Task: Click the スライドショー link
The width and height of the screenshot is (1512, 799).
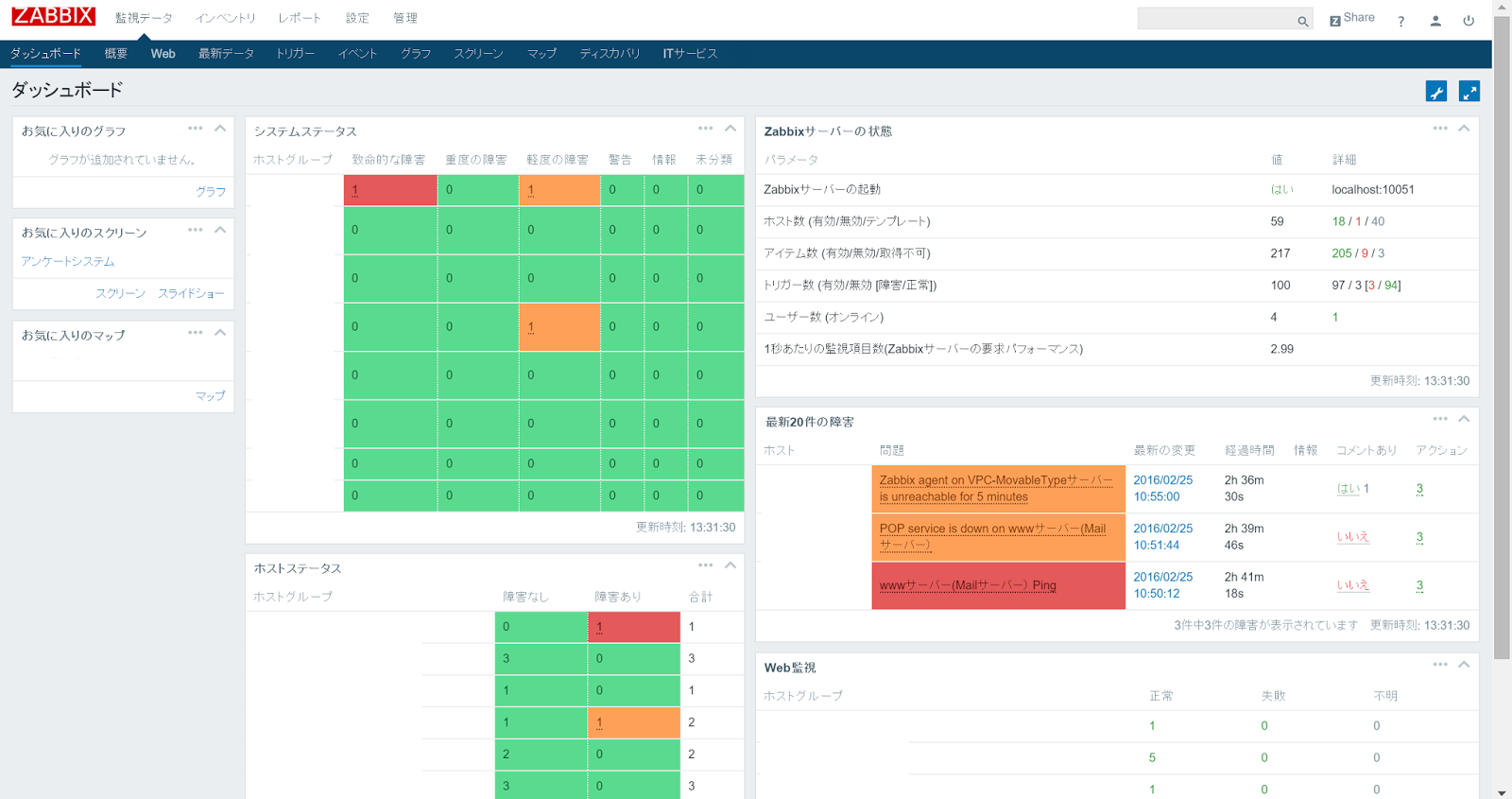Action: [x=191, y=293]
